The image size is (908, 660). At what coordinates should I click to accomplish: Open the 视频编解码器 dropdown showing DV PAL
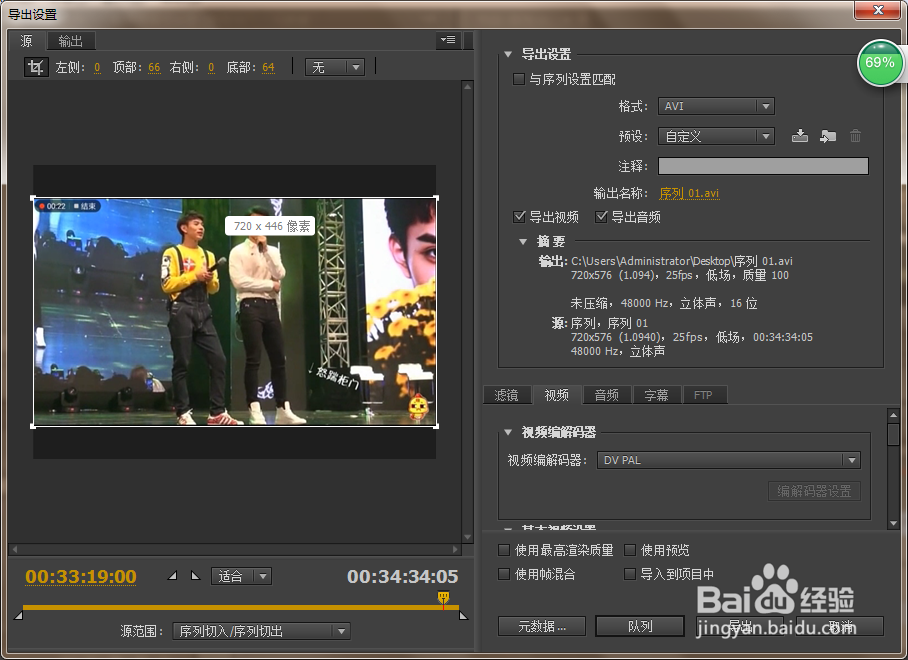pyautogui.click(x=729, y=460)
